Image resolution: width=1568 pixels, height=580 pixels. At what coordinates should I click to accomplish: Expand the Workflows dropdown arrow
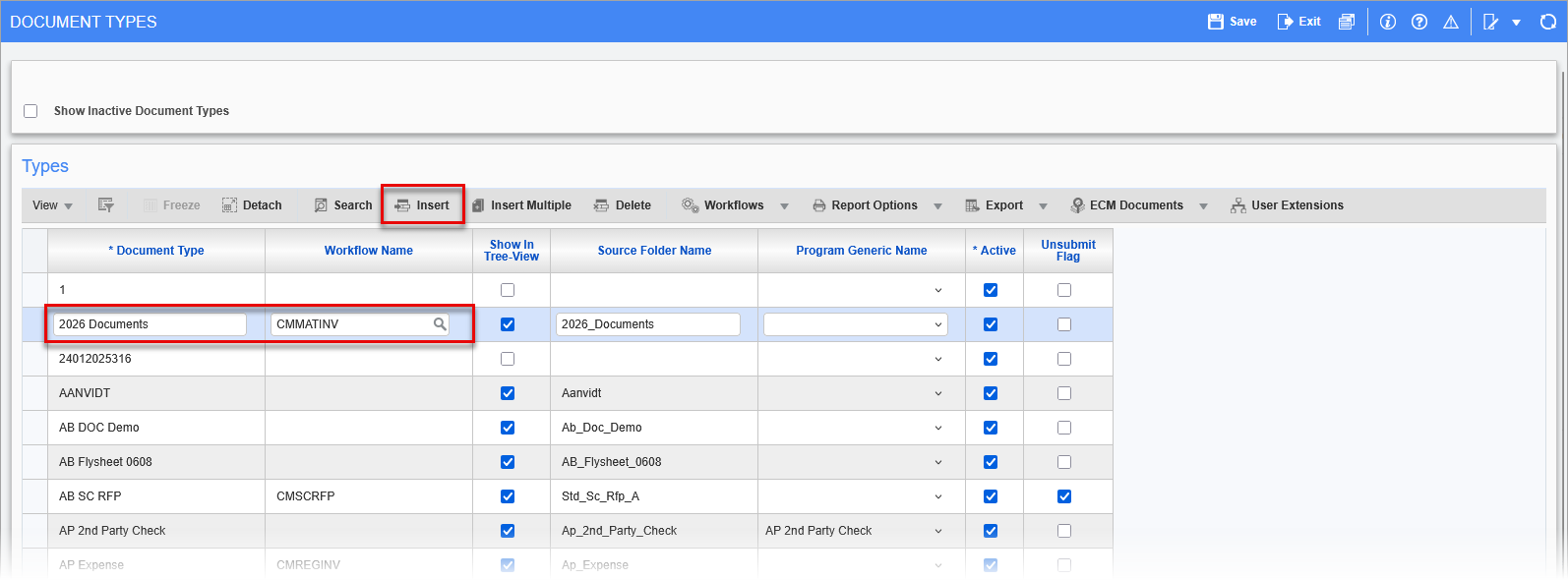pyautogui.click(x=784, y=206)
